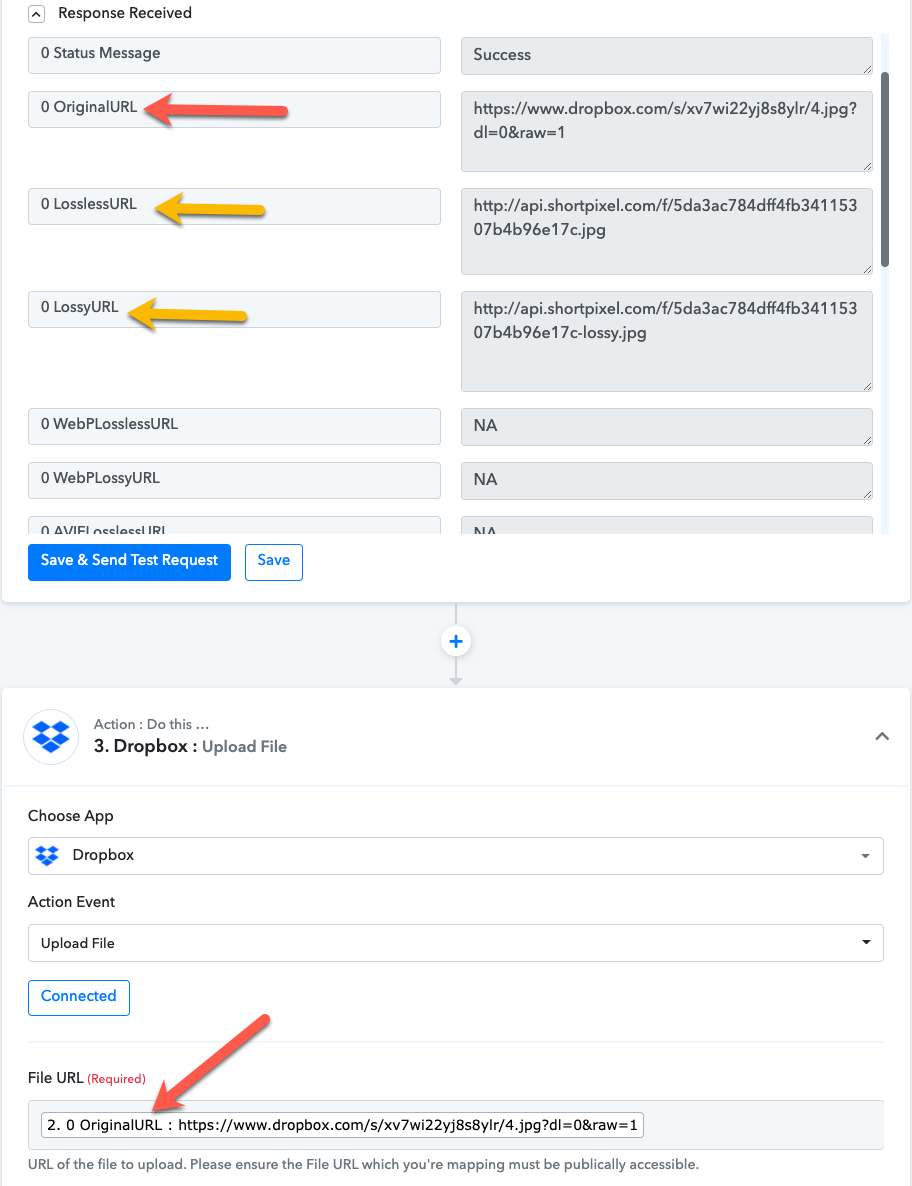This screenshot has height=1186, width=912.
Task: Click the Save button
Action: click(274, 562)
